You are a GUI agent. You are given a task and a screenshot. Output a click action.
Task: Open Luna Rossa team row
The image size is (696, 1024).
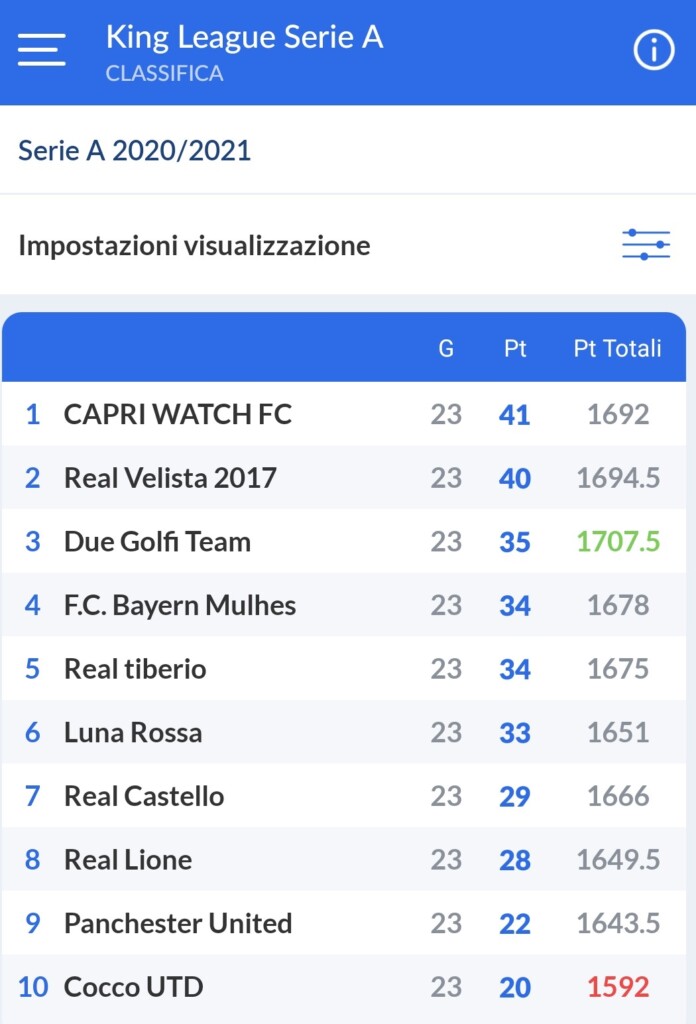[133, 733]
